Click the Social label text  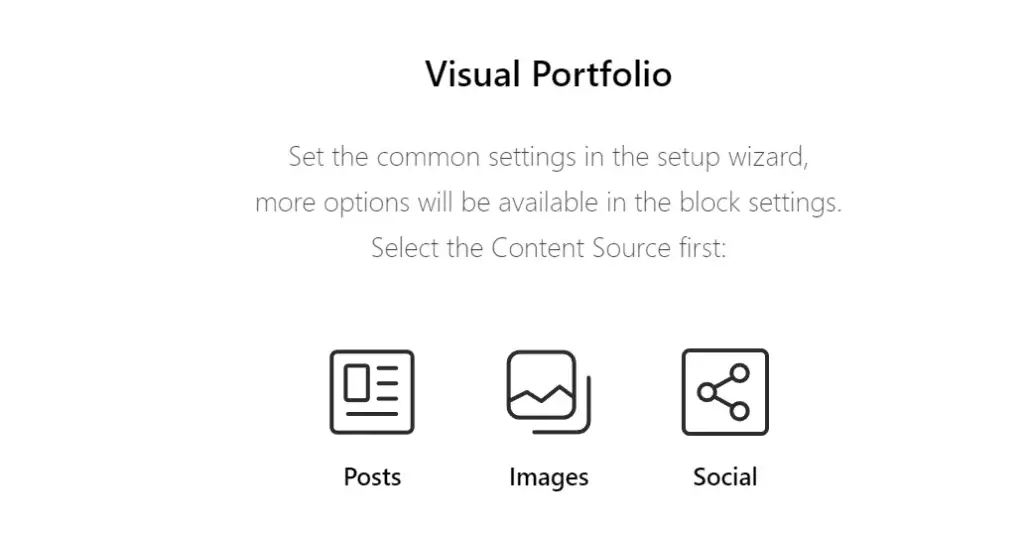coord(725,477)
